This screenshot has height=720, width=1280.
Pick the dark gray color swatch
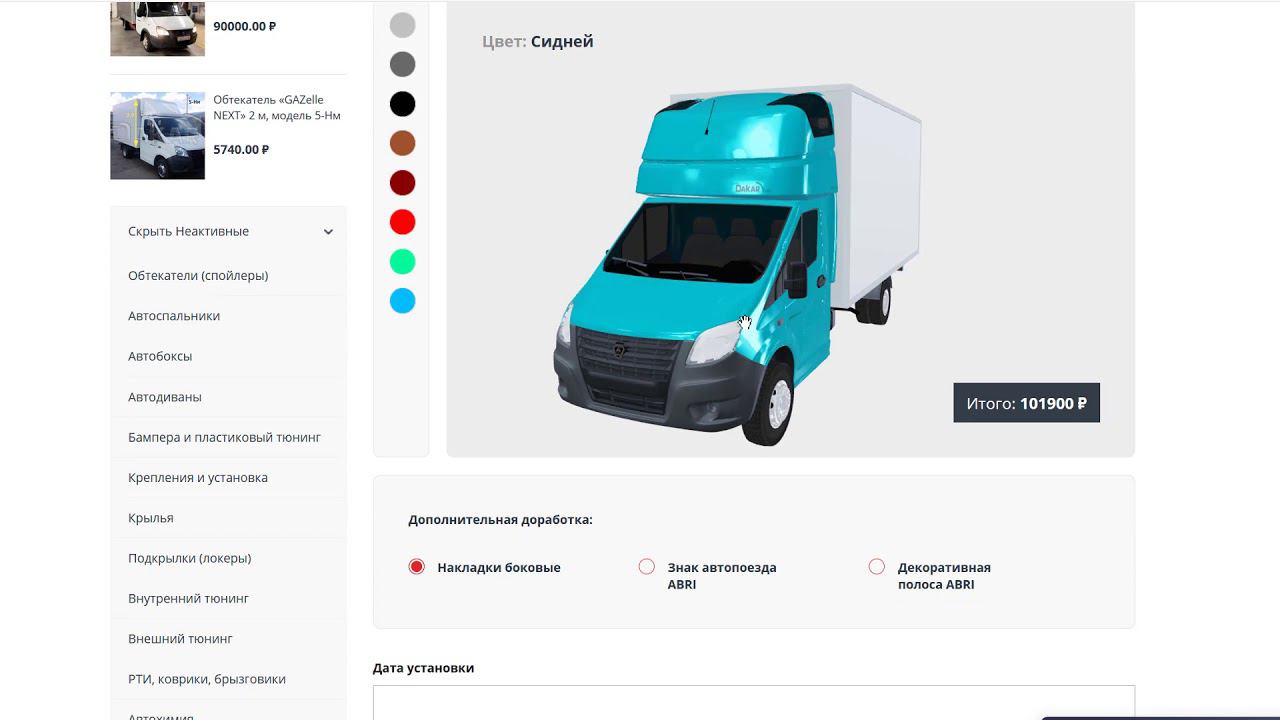tap(402, 65)
